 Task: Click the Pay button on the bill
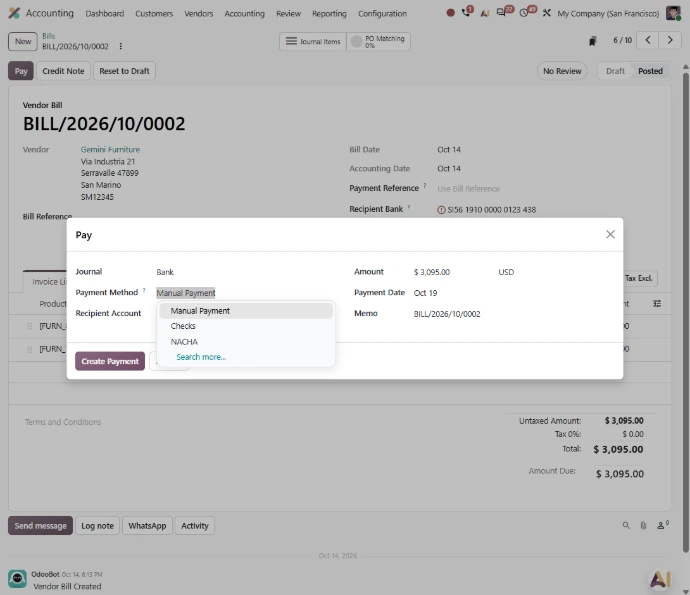21,71
